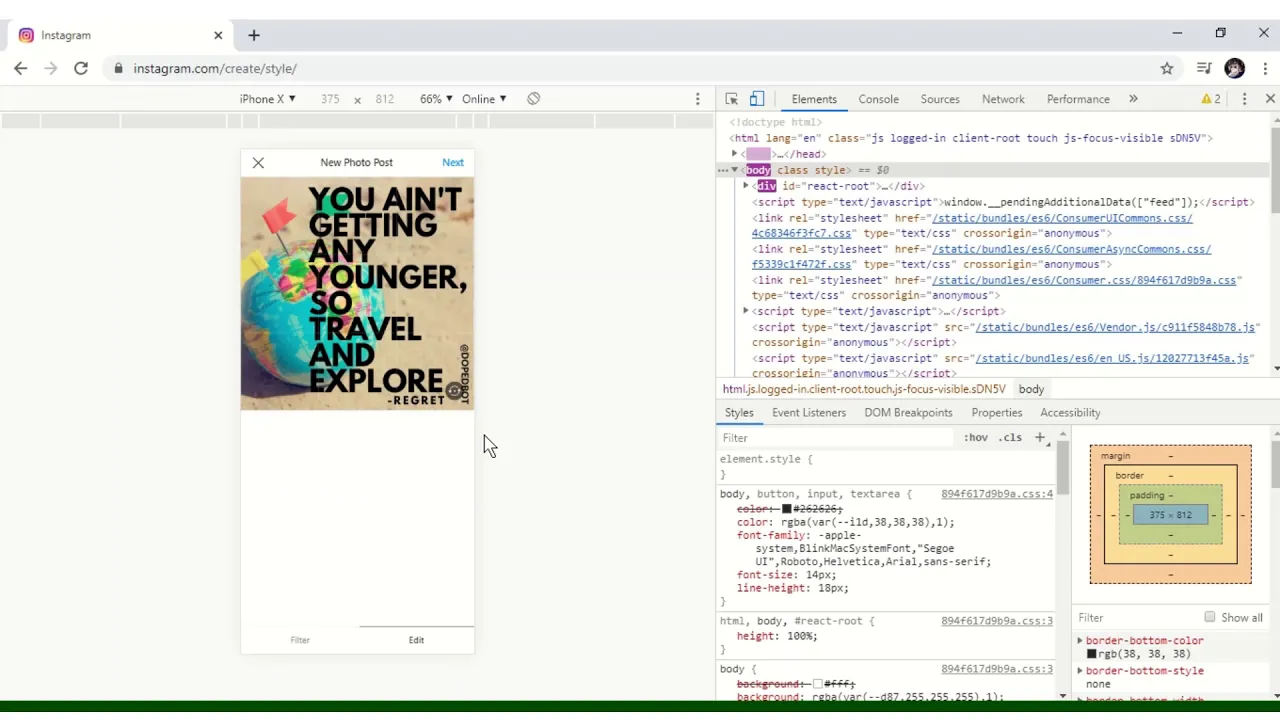Collapse the body element node

click(x=735, y=170)
